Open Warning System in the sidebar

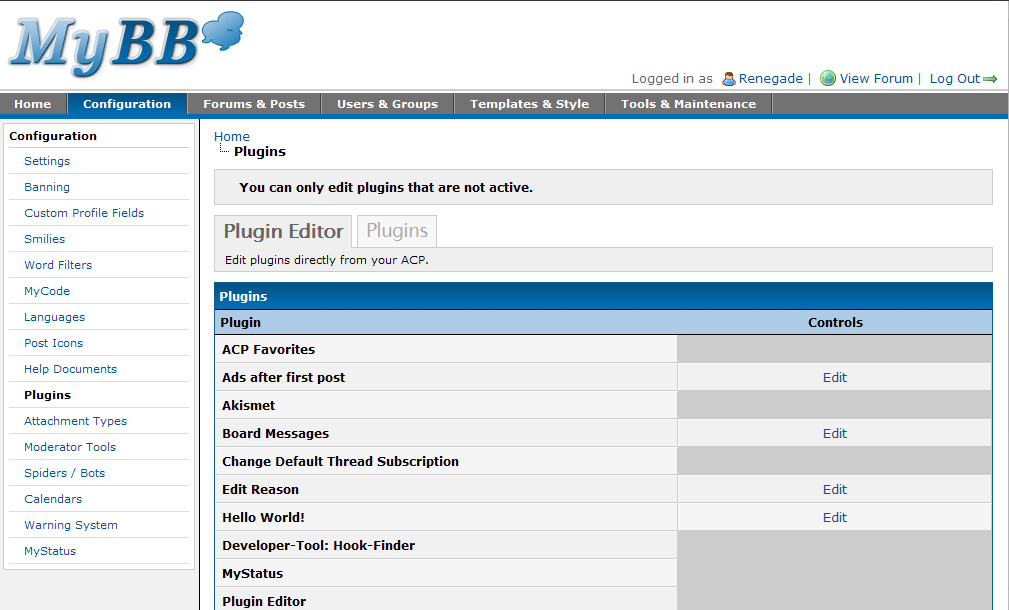pos(71,525)
